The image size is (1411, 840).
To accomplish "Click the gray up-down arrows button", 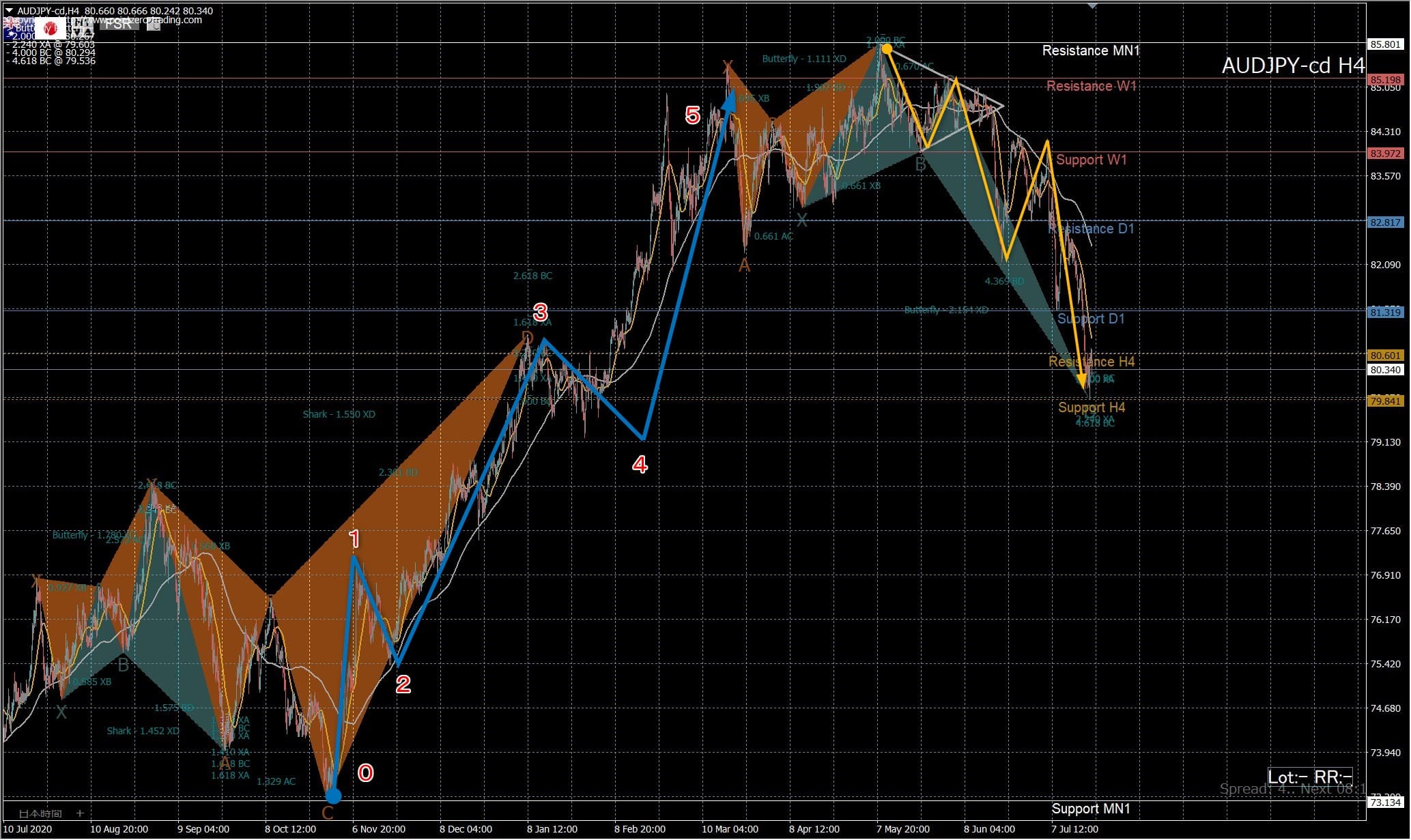I will 82,28.
